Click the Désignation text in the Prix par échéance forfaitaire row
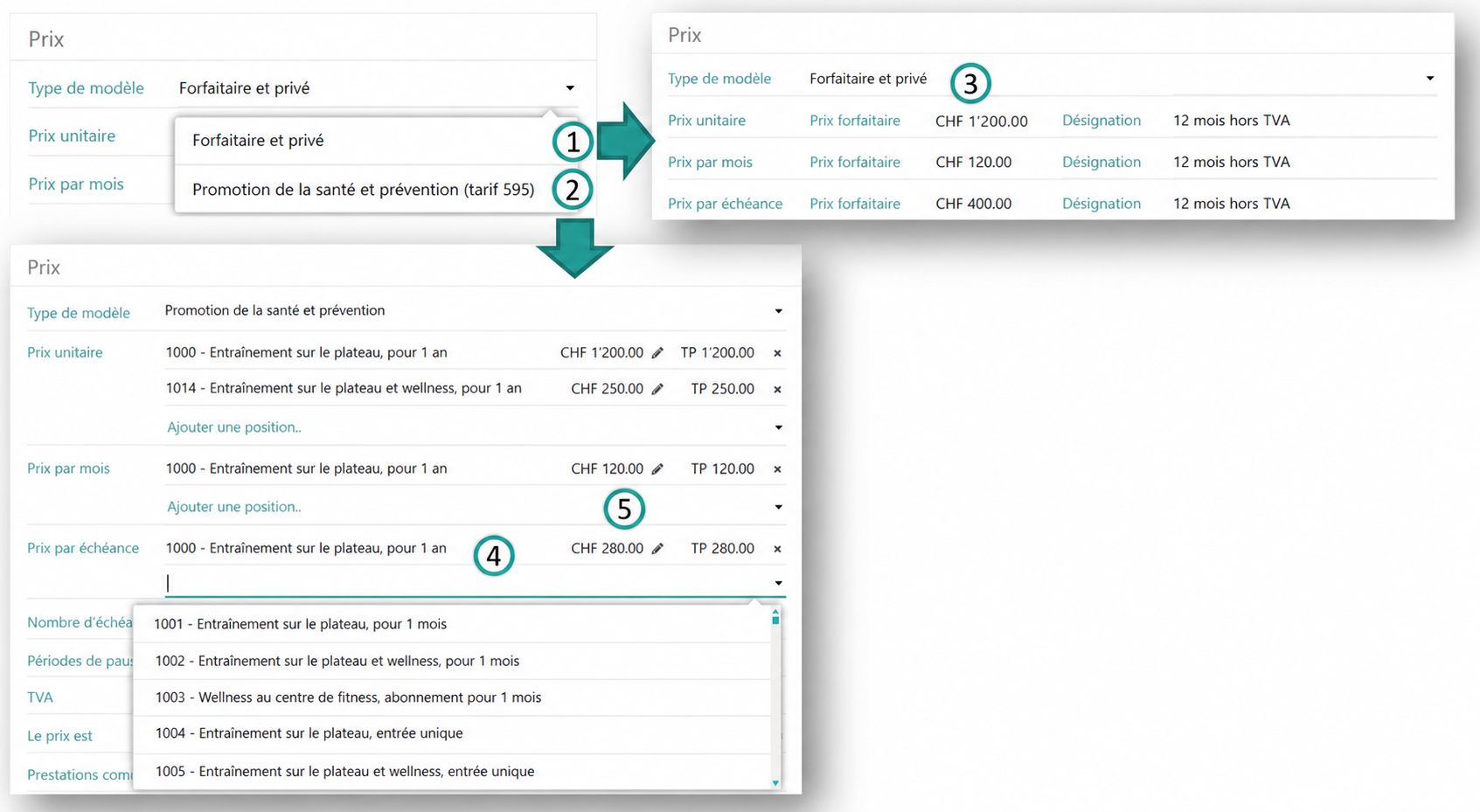The image size is (1480, 812). tap(1231, 204)
